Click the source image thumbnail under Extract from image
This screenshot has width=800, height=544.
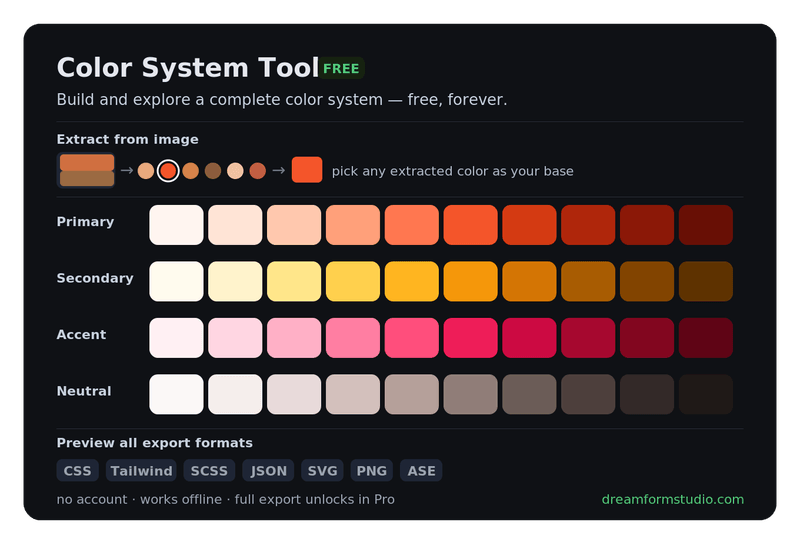86,170
